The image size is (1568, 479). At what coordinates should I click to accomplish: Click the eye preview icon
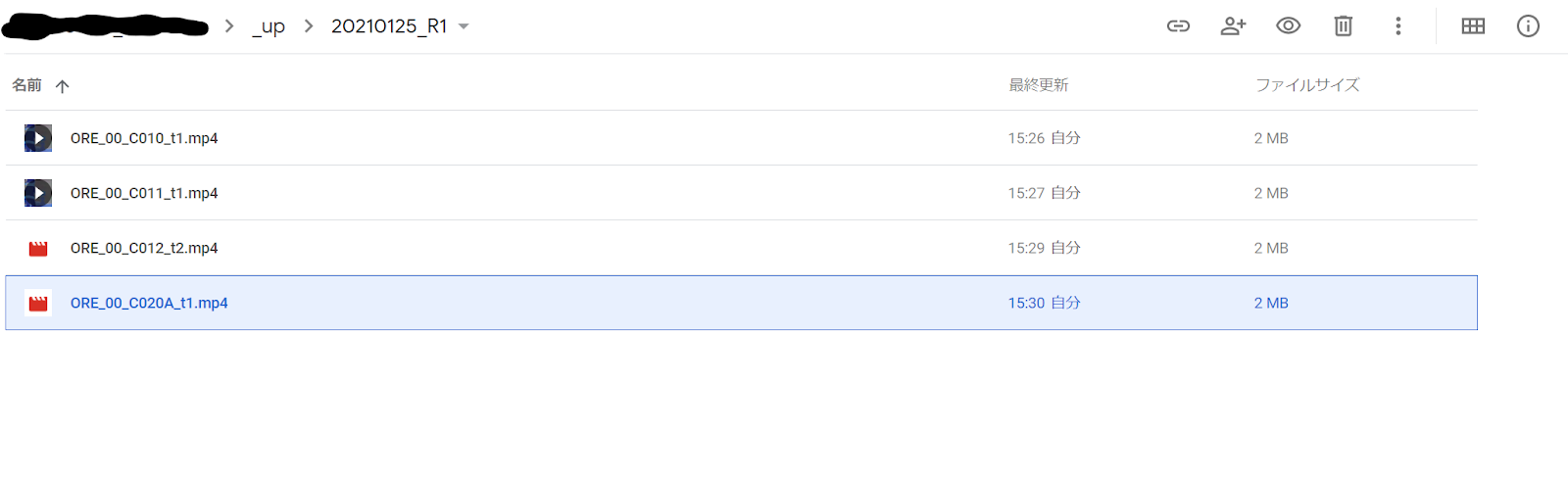[1288, 26]
